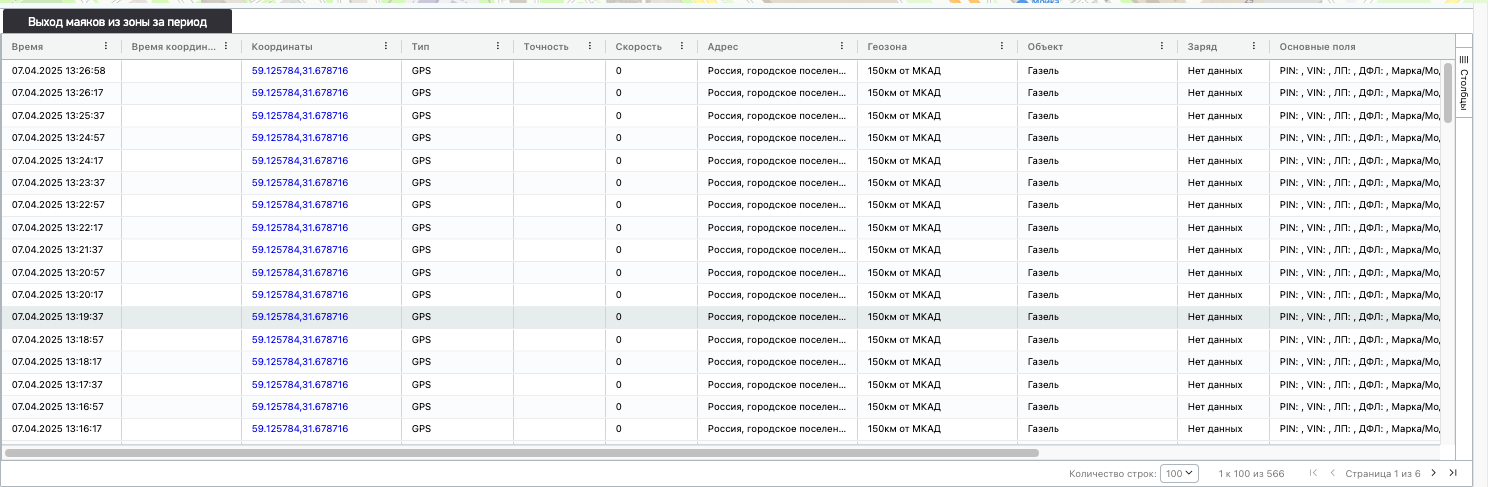
Task: Open the Время column menu icon
Action: coord(106,46)
